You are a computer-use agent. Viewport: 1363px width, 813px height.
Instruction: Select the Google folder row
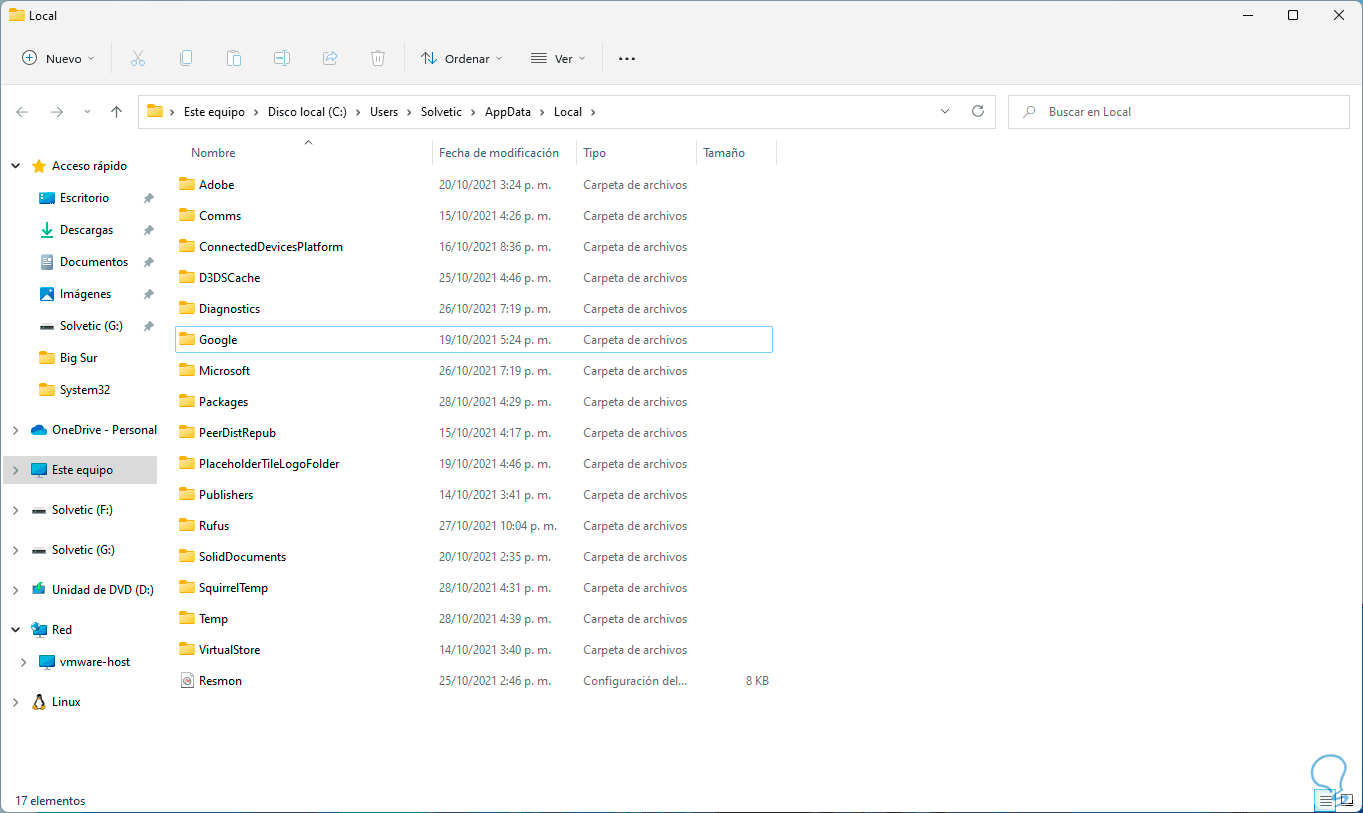point(474,340)
